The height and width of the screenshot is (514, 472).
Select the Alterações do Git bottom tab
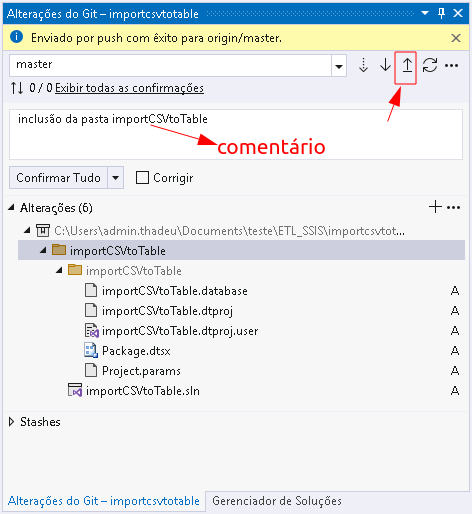pyautogui.click(x=104, y=501)
